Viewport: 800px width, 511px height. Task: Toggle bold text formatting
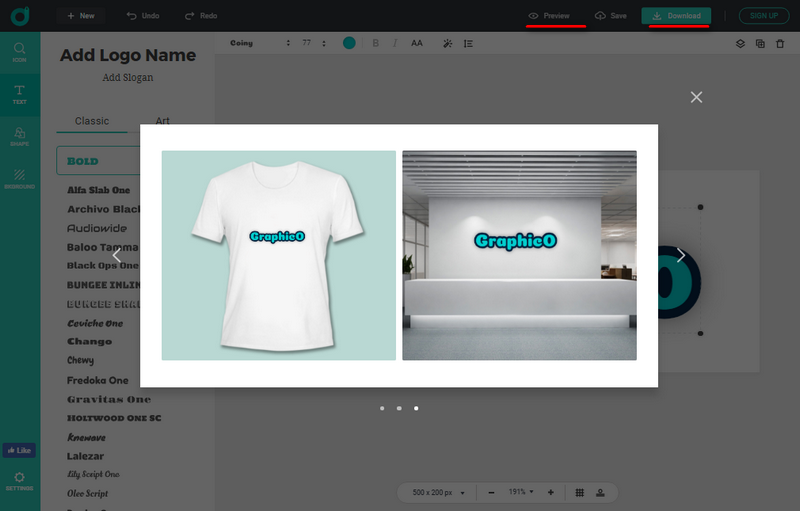coord(376,44)
